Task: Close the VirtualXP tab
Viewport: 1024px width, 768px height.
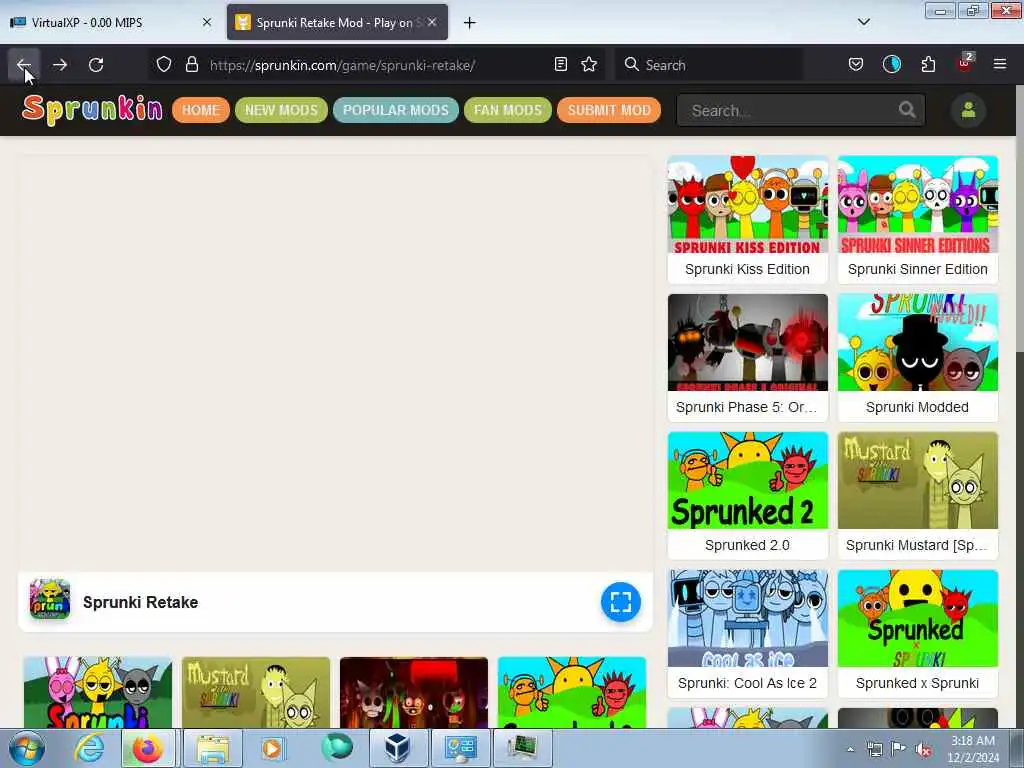Action: point(207,22)
